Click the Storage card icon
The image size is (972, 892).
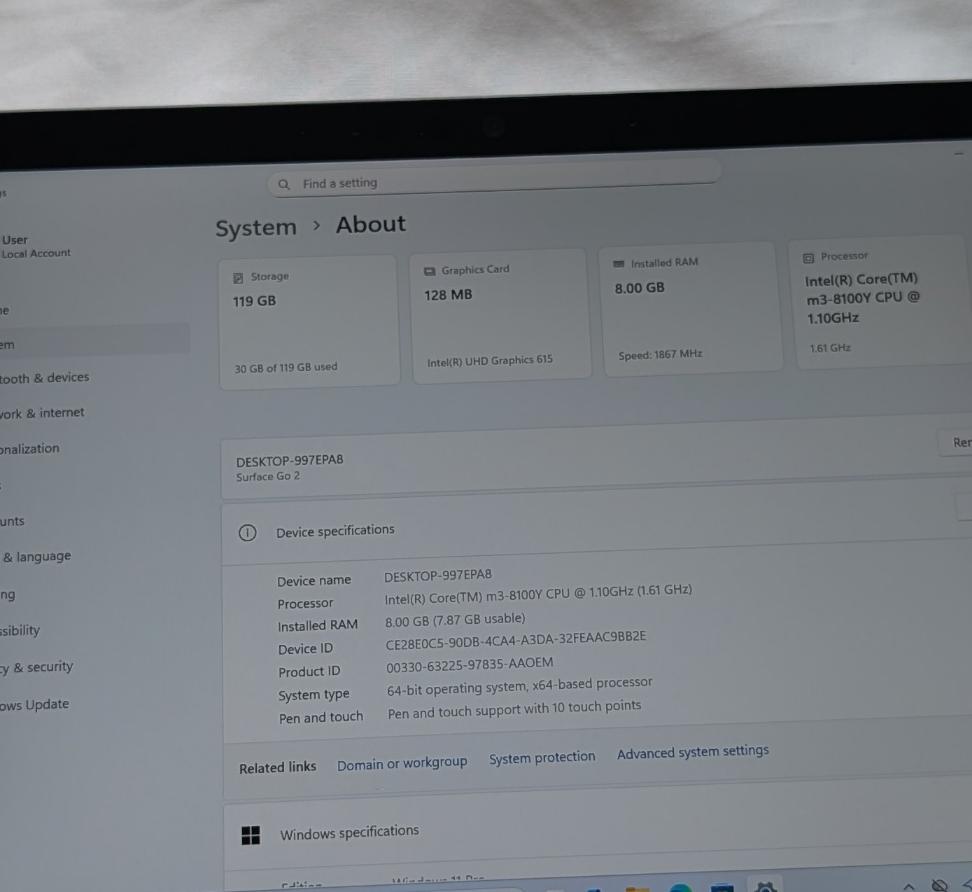[238, 278]
